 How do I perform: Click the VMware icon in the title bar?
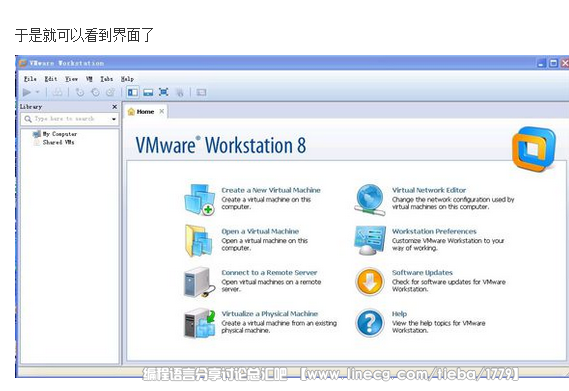coord(23,63)
